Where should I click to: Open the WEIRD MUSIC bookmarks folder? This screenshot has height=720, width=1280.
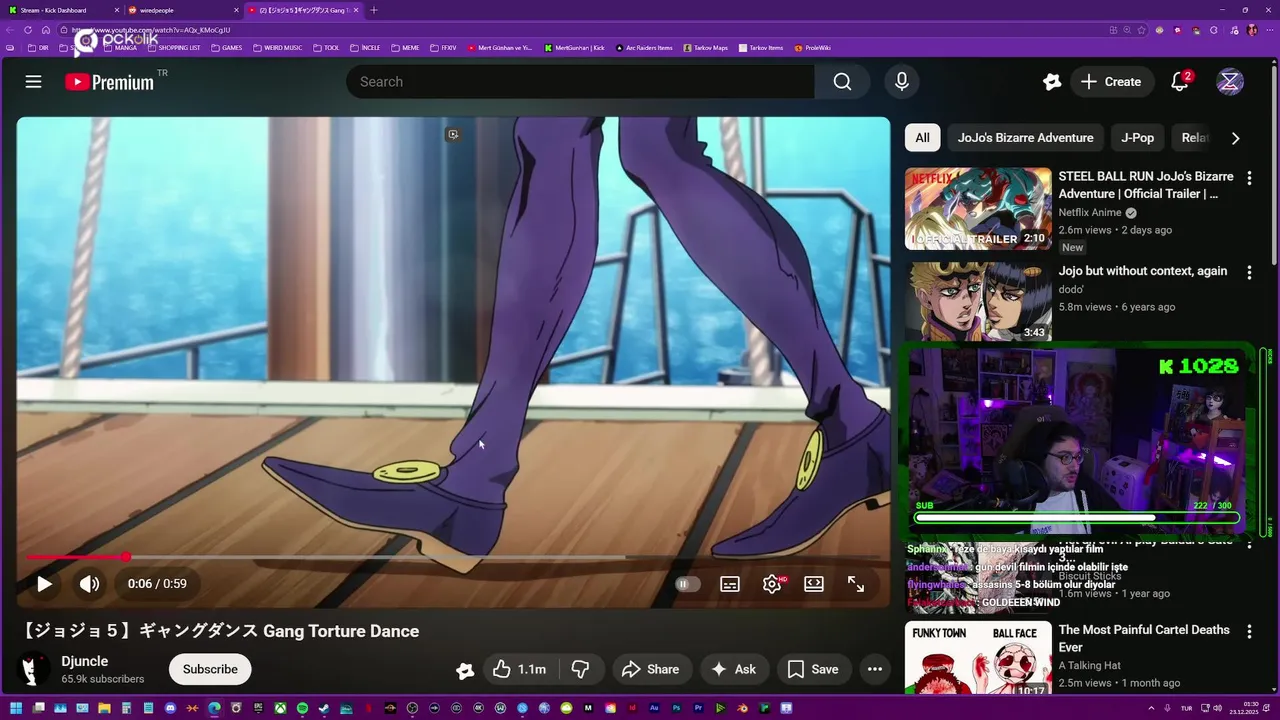tap(277, 47)
